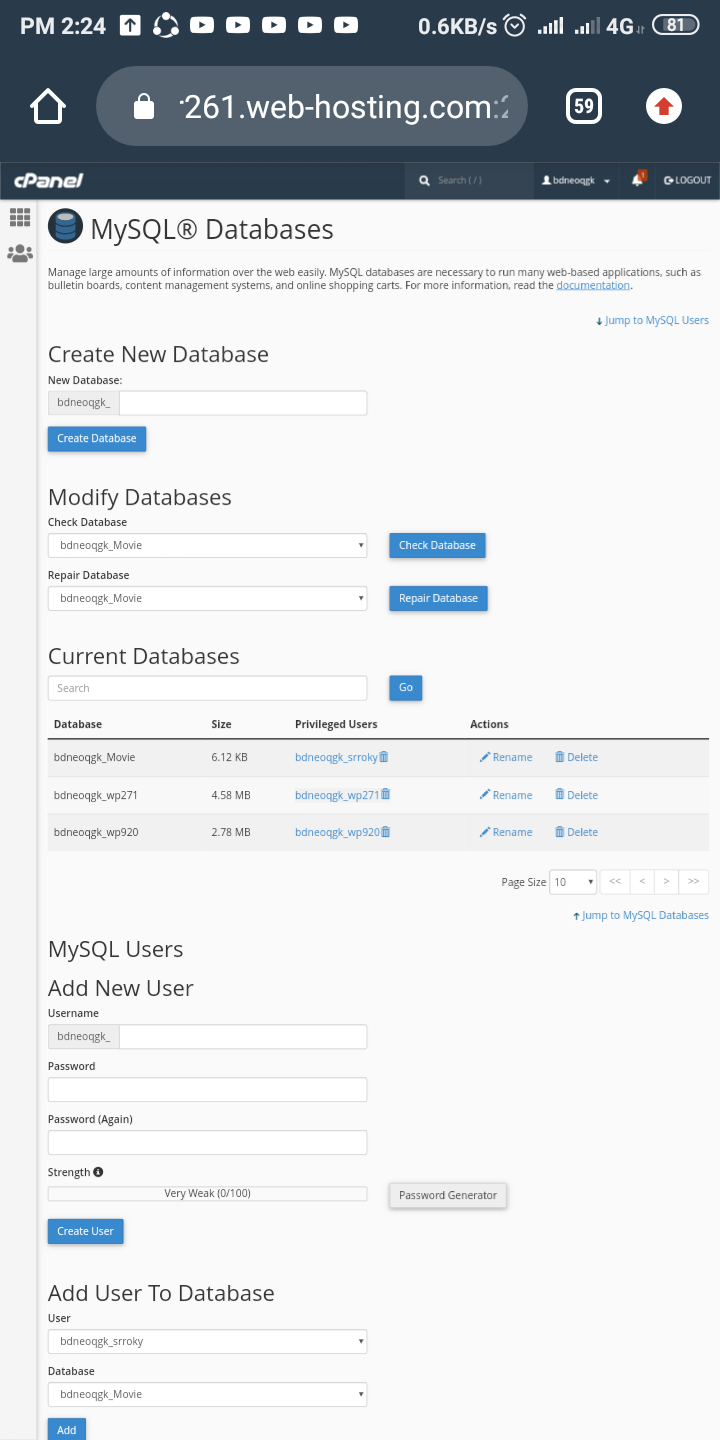Viewport: 720px width, 1440px height.
Task: Open the apps grid sidebar icon
Action: (19, 217)
